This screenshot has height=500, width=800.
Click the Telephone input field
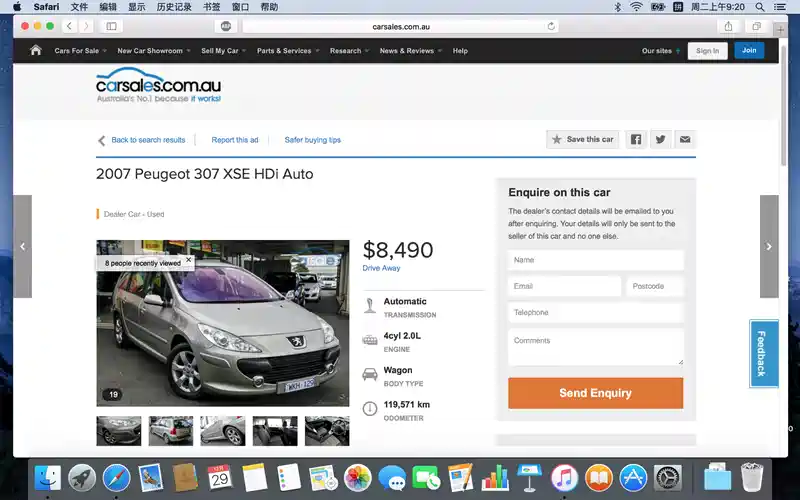pos(595,312)
